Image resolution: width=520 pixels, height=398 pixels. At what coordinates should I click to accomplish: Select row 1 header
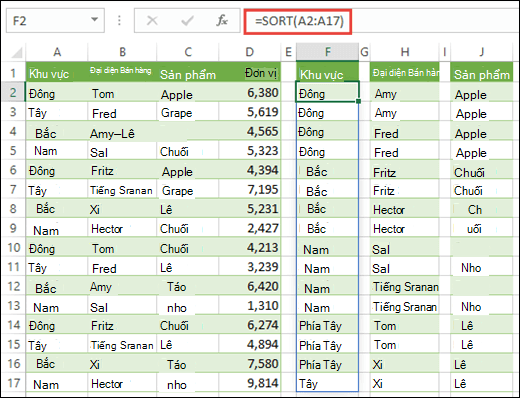[x=13, y=72]
